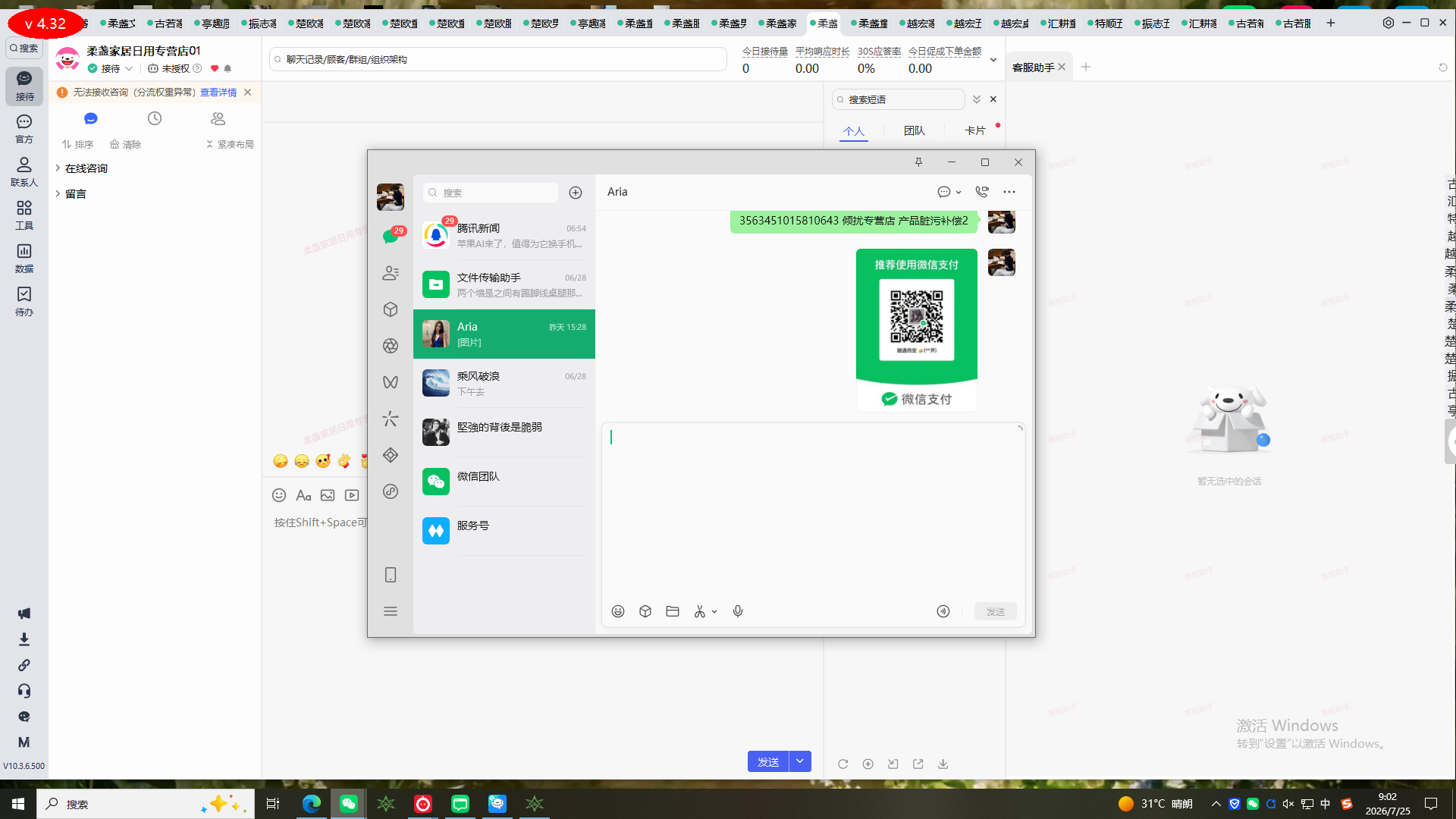Image resolution: width=1456 pixels, height=819 pixels.
Task: Open 服务号 in WeChat chat list
Action: [504, 531]
